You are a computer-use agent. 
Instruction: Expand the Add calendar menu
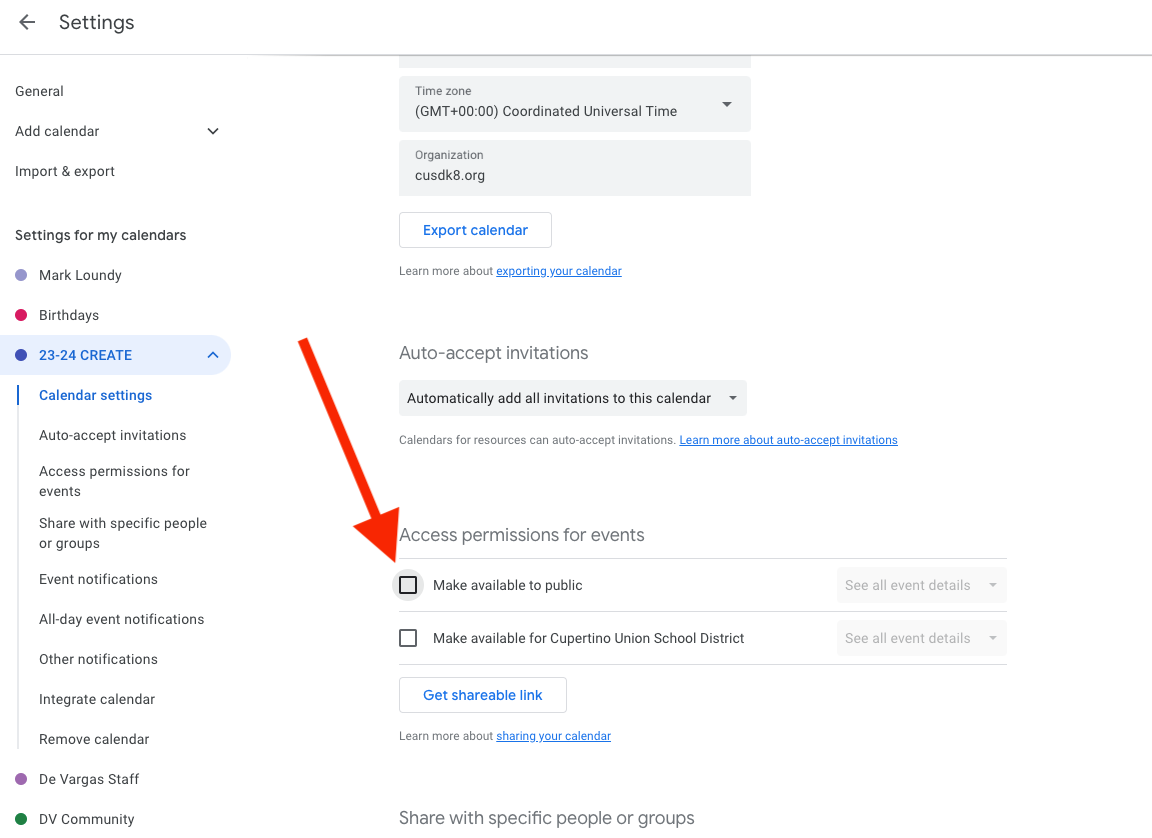(x=212, y=131)
